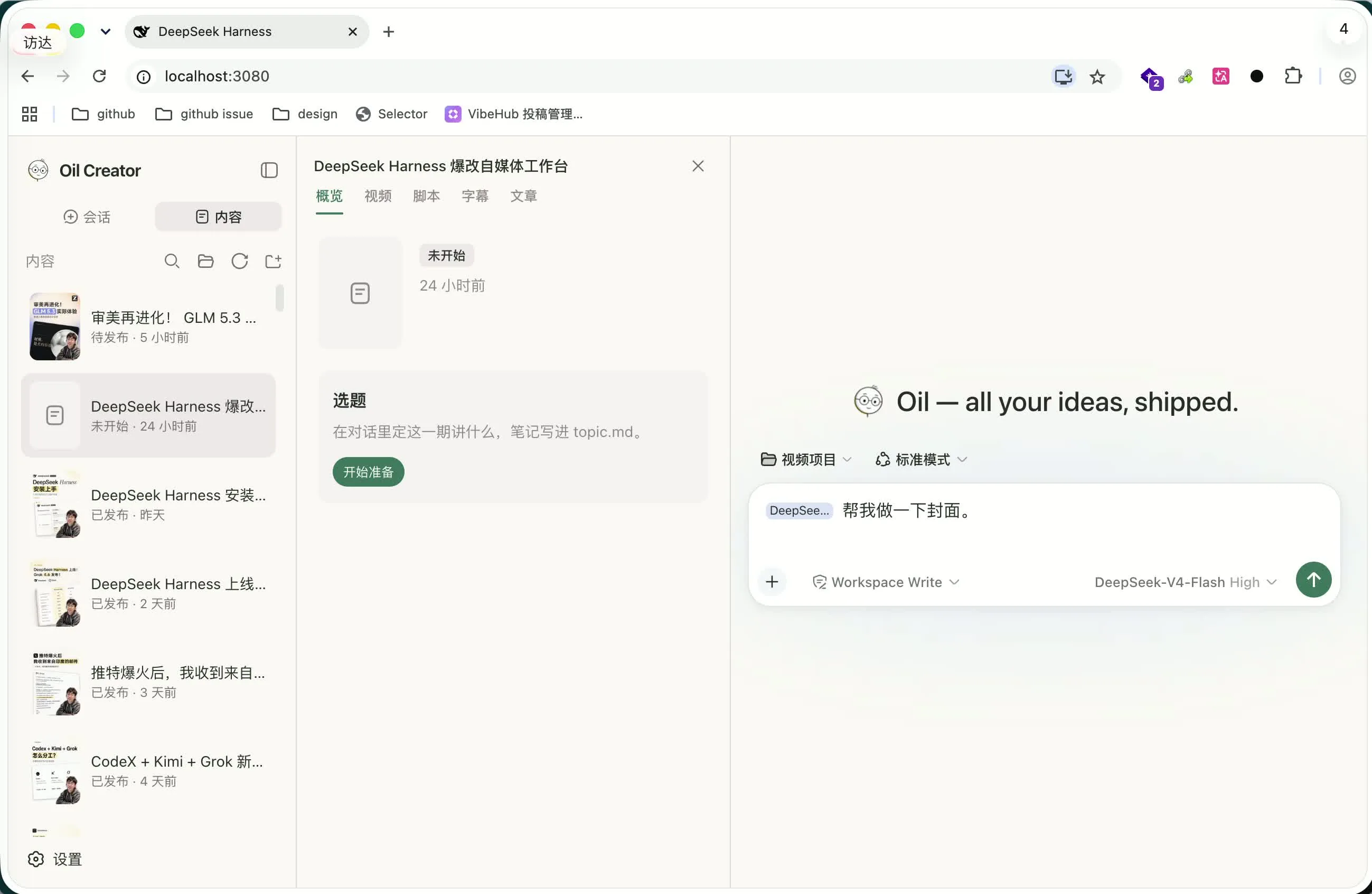Image resolution: width=1372 pixels, height=894 pixels.
Task: Open thumbnail of DeepSeek Harness 上线 item
Action: click(55, 593)
